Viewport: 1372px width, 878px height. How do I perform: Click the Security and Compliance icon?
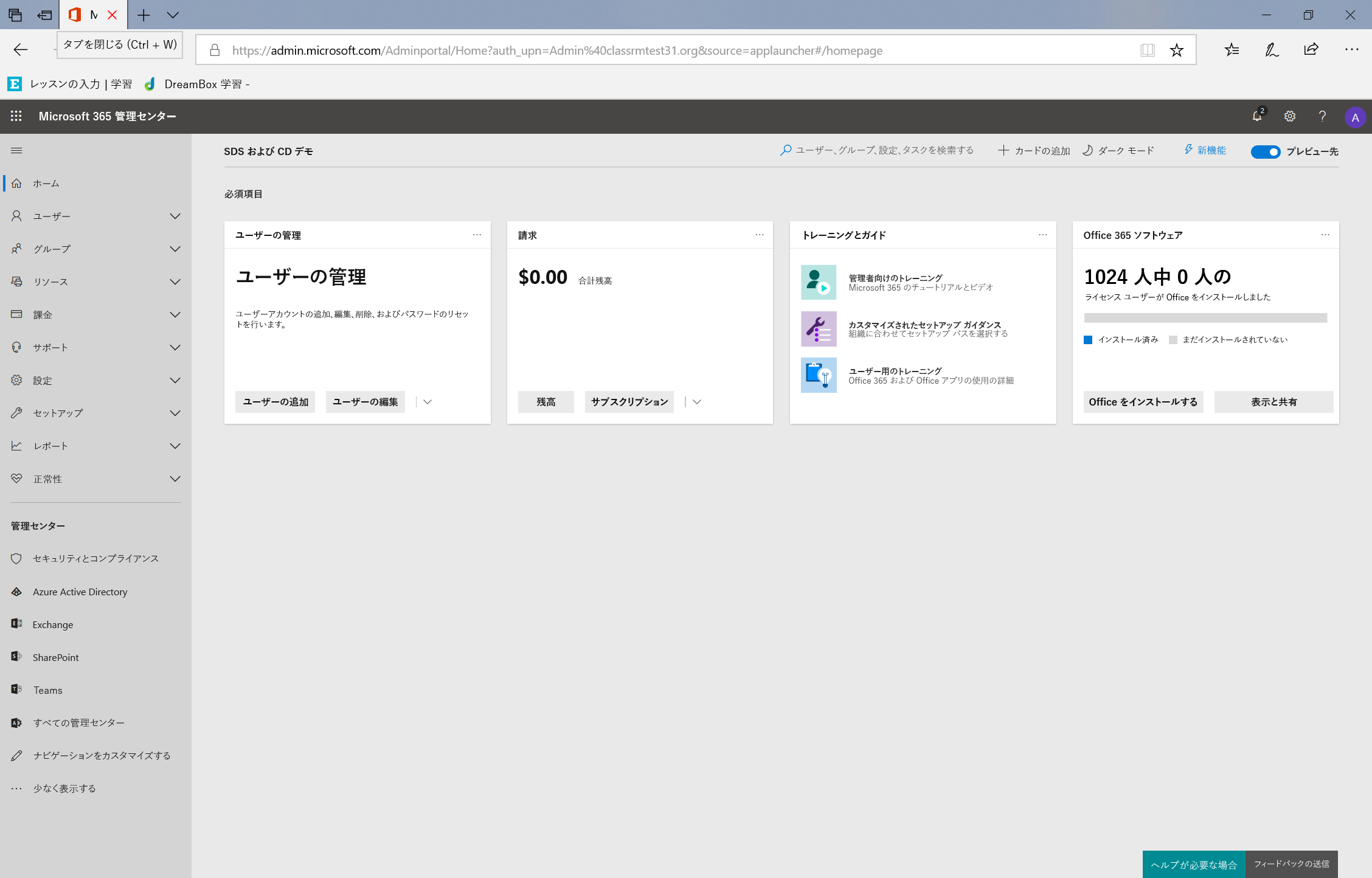[16, 558]
